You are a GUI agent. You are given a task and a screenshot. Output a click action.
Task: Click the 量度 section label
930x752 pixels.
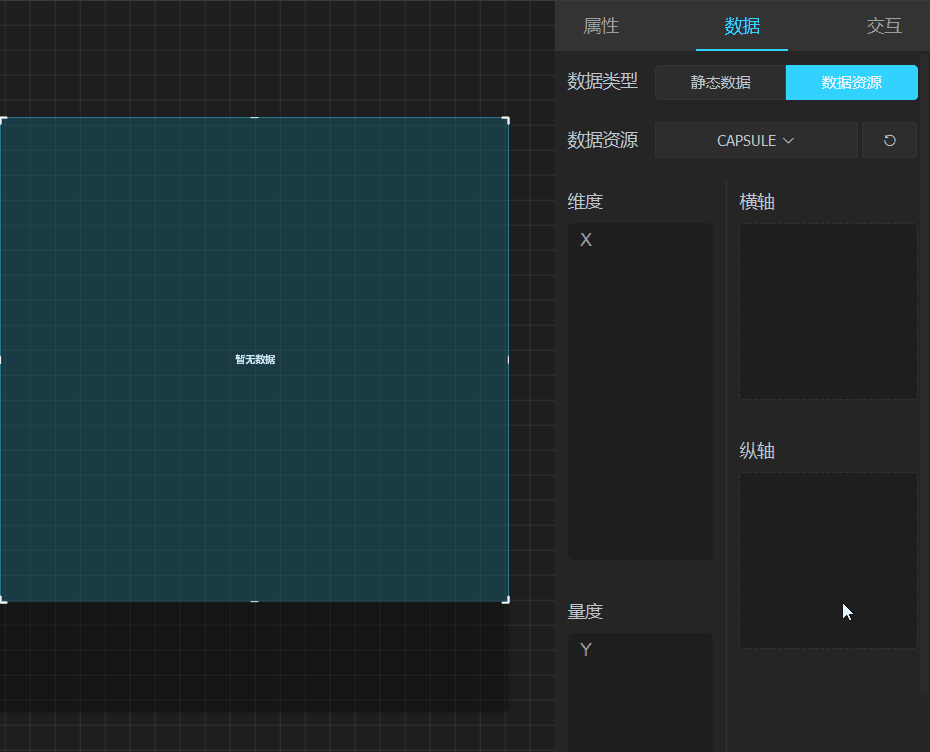(x=585, y=611)
